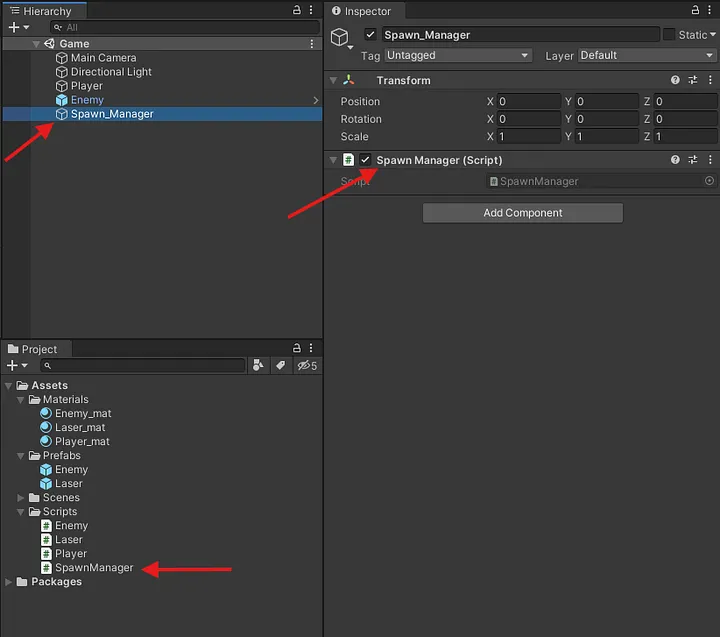This screenshot has height=637, width=720.
Task: Toggle the hidden packages visibility icon
Action: 306,366
